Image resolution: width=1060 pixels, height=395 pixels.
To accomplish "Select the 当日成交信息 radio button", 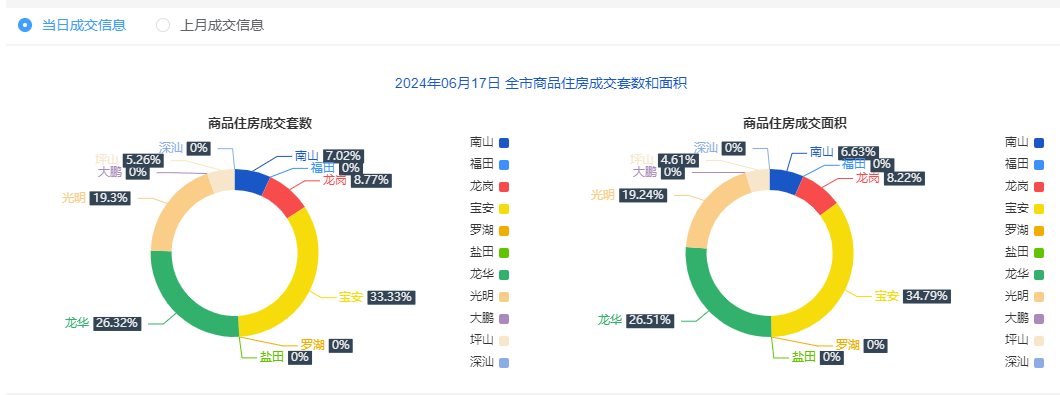I will point(72,26).
